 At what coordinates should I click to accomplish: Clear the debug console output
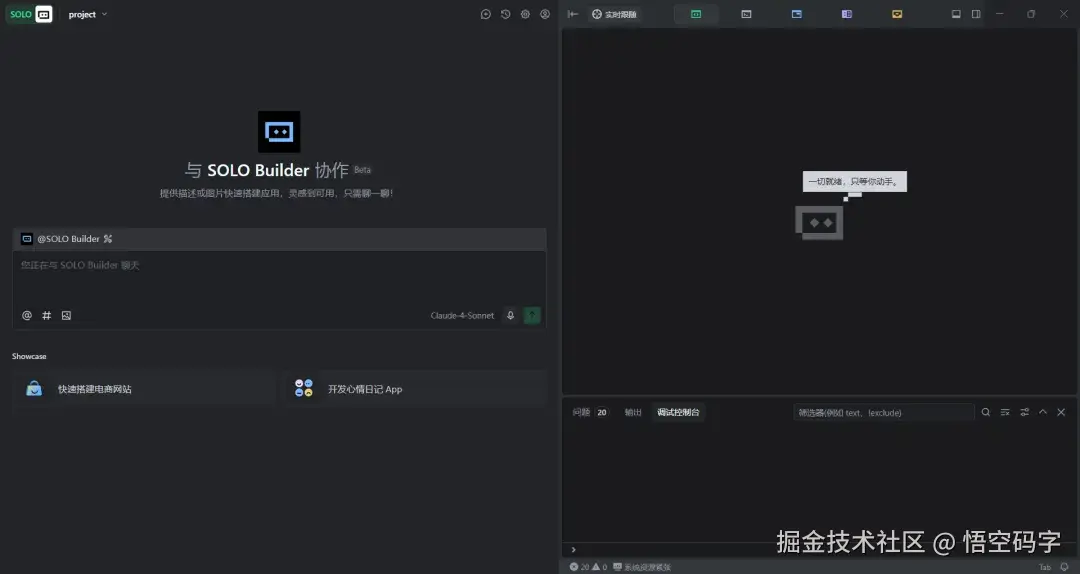pyautogui.click(x=1005, y=412)
